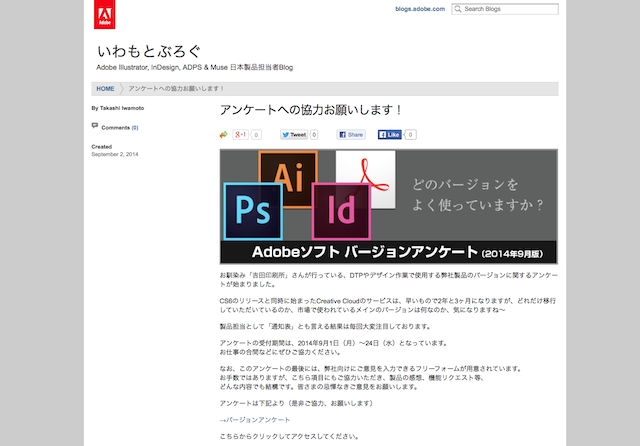Image resolution: width=640 pixels, height=446 pixels.
Task: Click the date September 2, 2014
Action: click(115, 154)
